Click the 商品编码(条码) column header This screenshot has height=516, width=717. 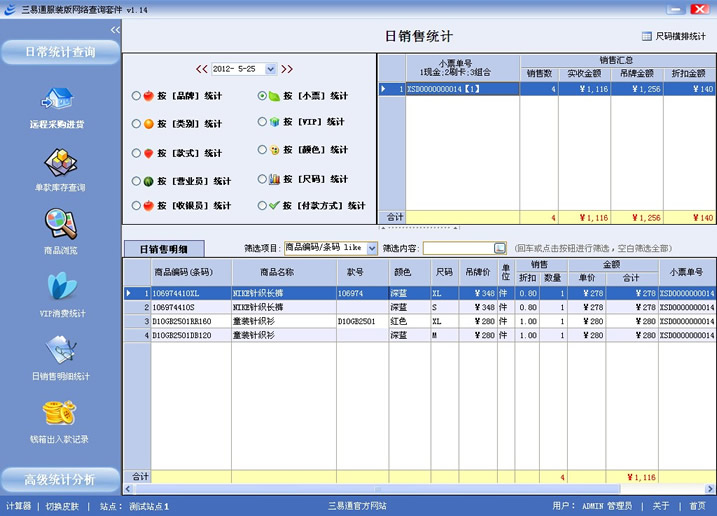pos(191,272)
